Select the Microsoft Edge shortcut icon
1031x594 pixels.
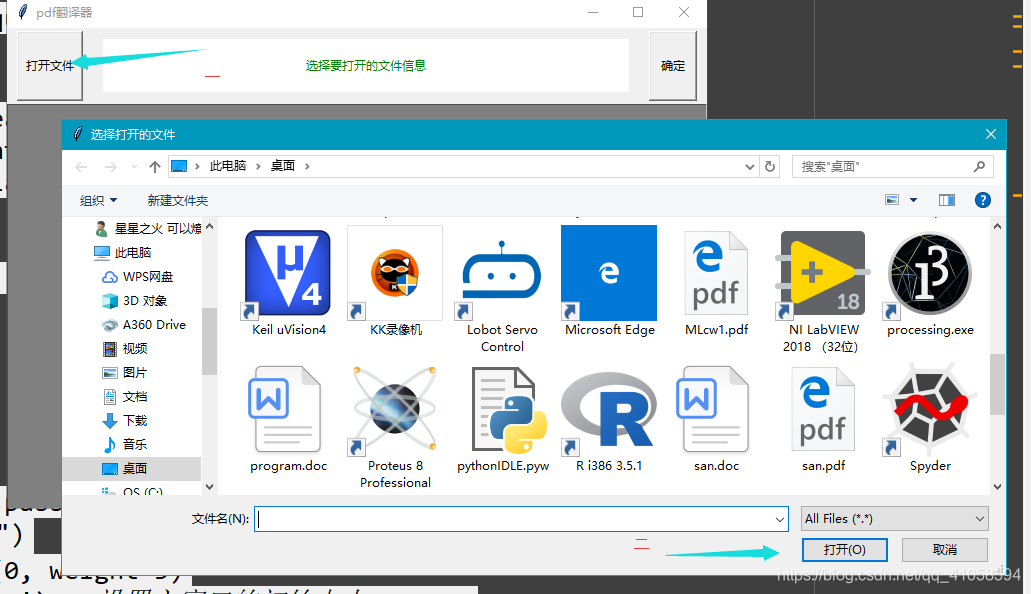pyautogui.click(x=609, y=273)
